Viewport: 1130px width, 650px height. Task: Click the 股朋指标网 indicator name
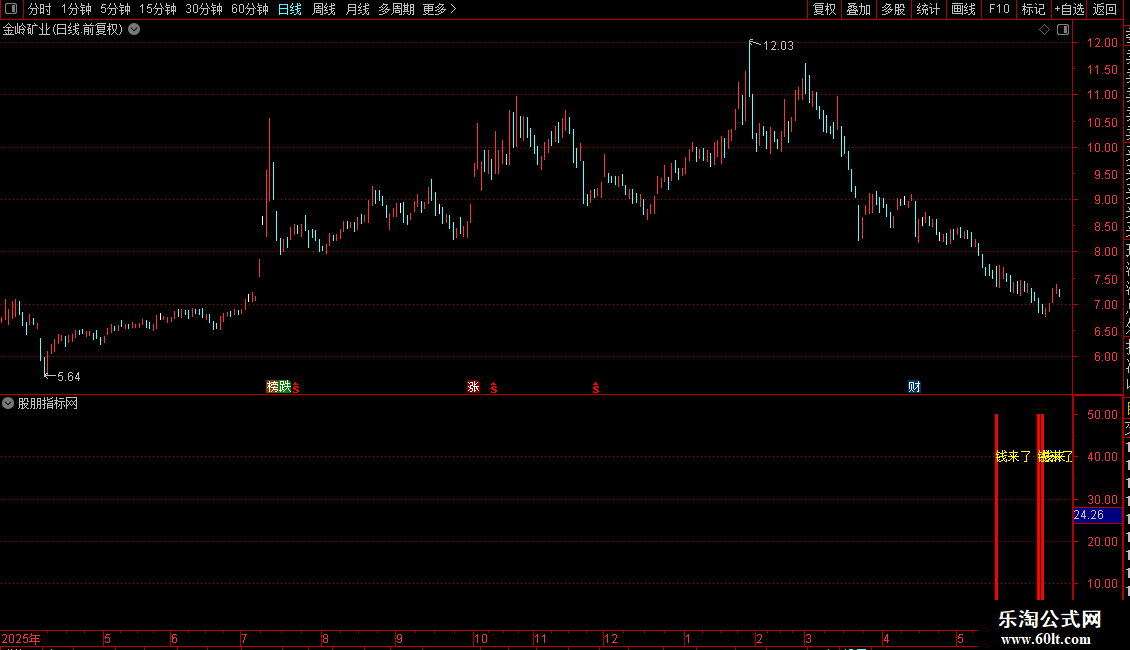(48, 404)
